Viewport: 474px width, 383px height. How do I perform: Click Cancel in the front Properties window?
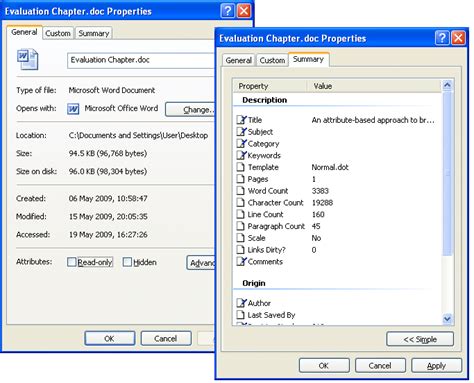tap(380, 366)
